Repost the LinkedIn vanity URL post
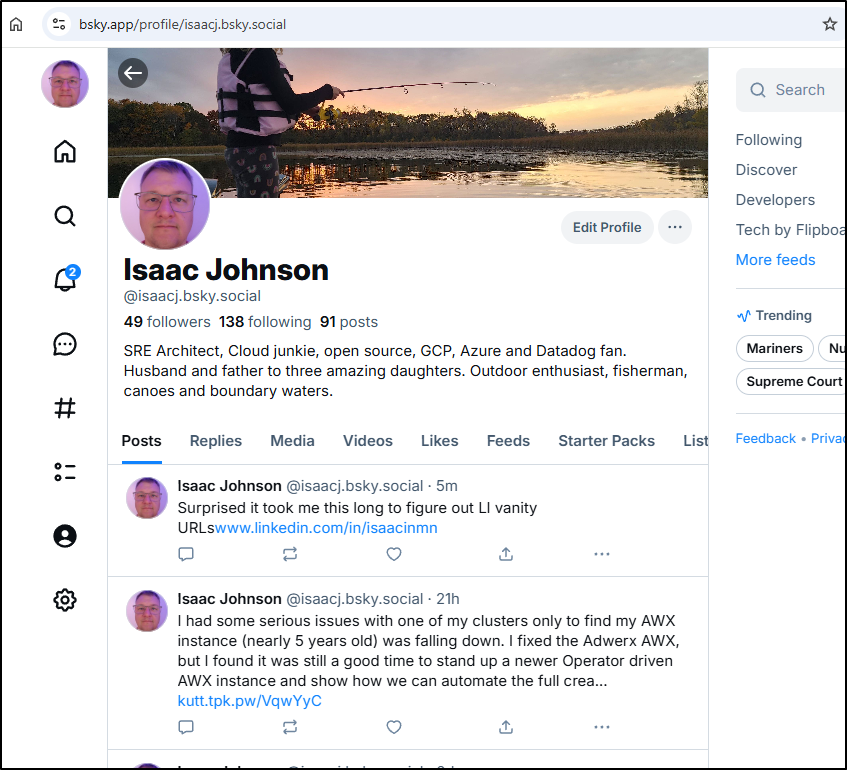Image resolution: width=847 pixels, height=770 pixels. tap(290, 554)
